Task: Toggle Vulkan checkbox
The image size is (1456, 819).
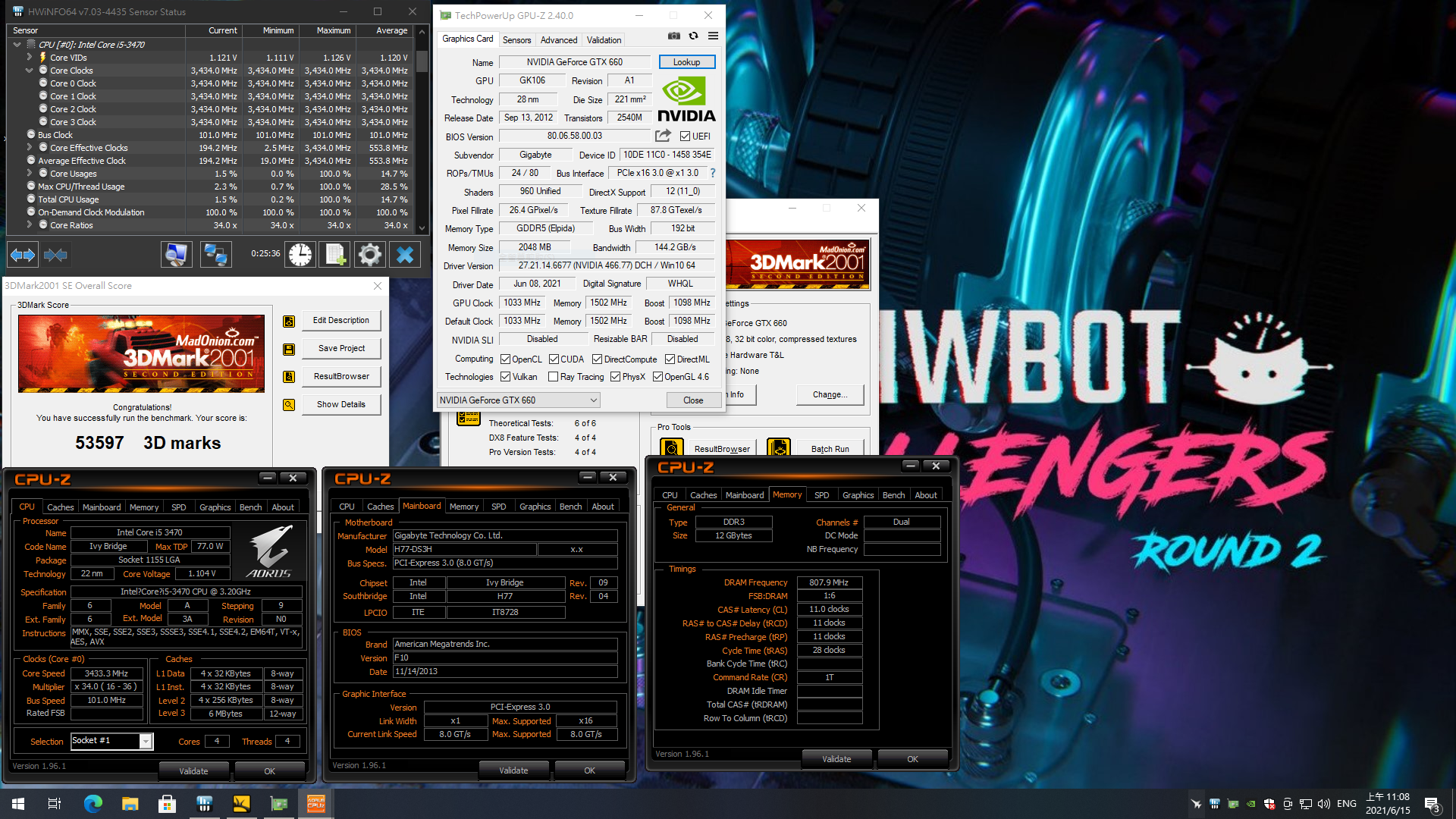Action: (x=505, y=377)
